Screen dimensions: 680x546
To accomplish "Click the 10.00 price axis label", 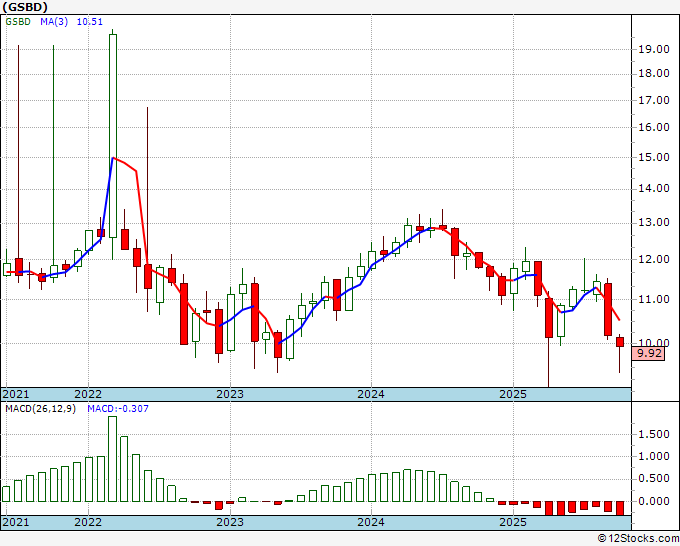I will coord(656,344).
